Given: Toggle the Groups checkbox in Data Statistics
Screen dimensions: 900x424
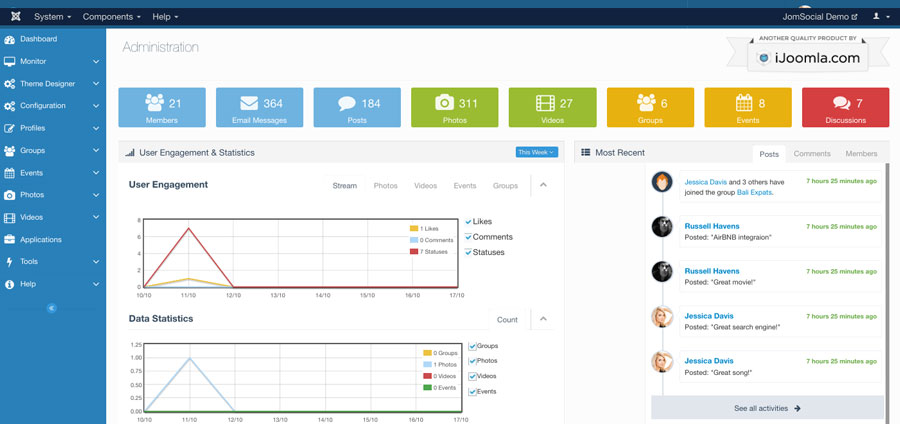Looking at the screenshot, I should tap(472, 346).
